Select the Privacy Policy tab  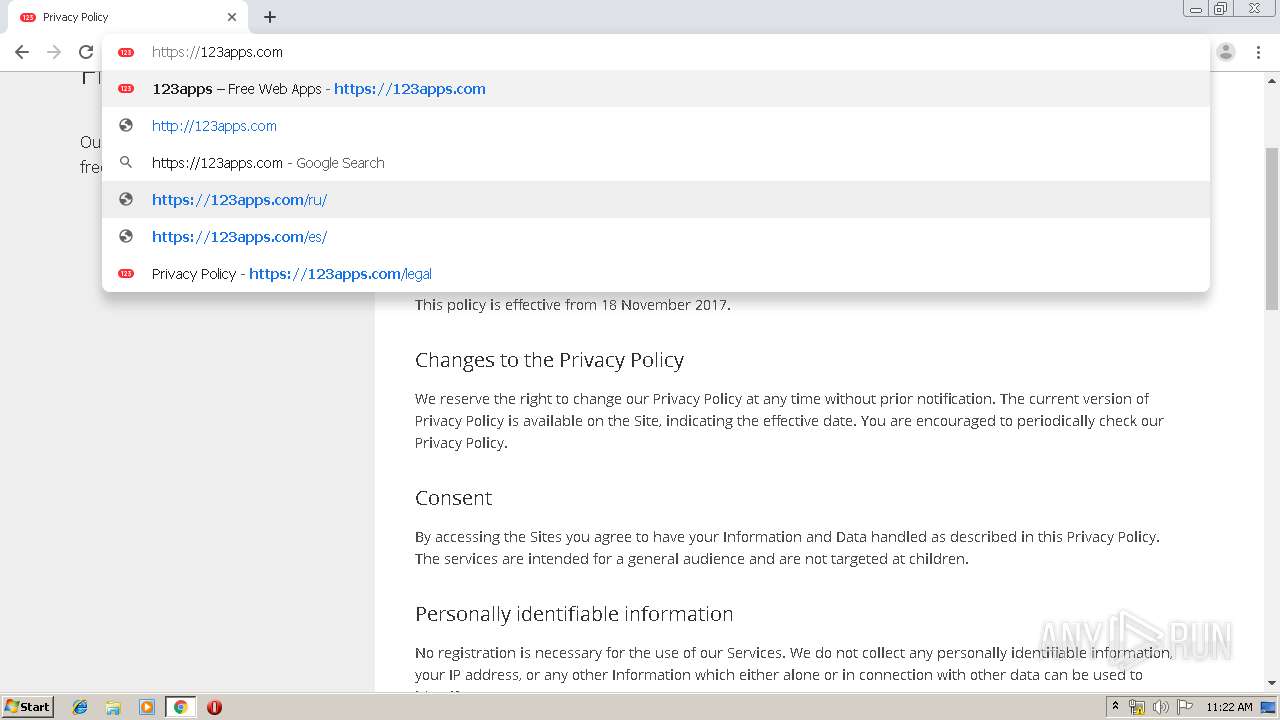120,17
